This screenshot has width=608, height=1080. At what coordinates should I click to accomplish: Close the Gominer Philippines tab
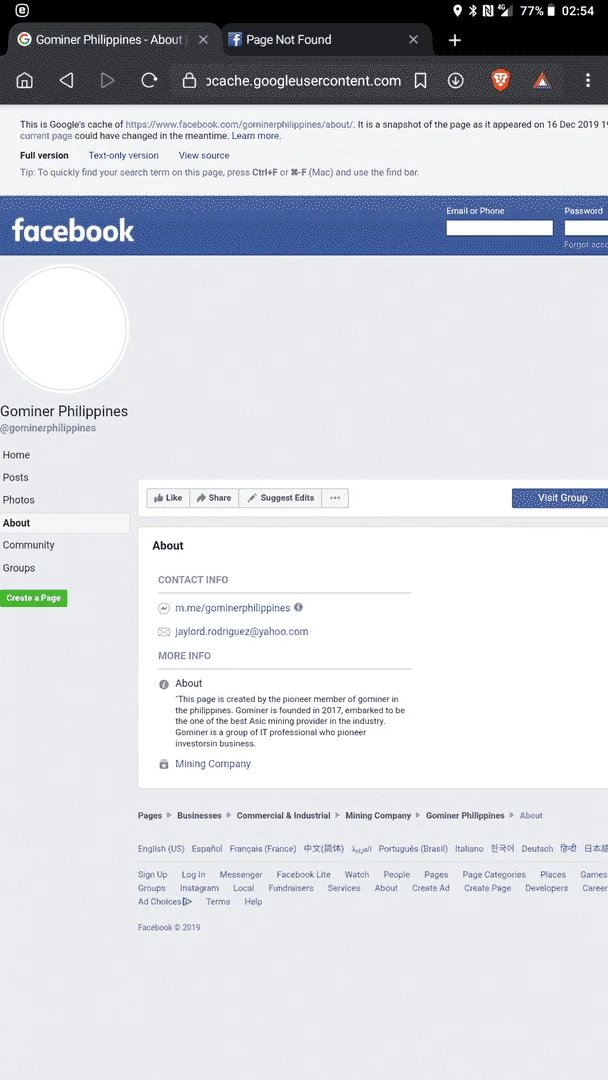click(x=203, y=40)
